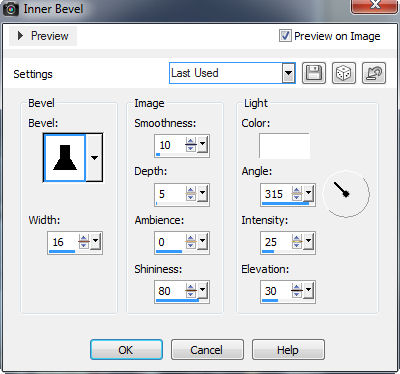Click the Save preset floppy disk icon
The image size is (400, 374).
click(314, 73)
